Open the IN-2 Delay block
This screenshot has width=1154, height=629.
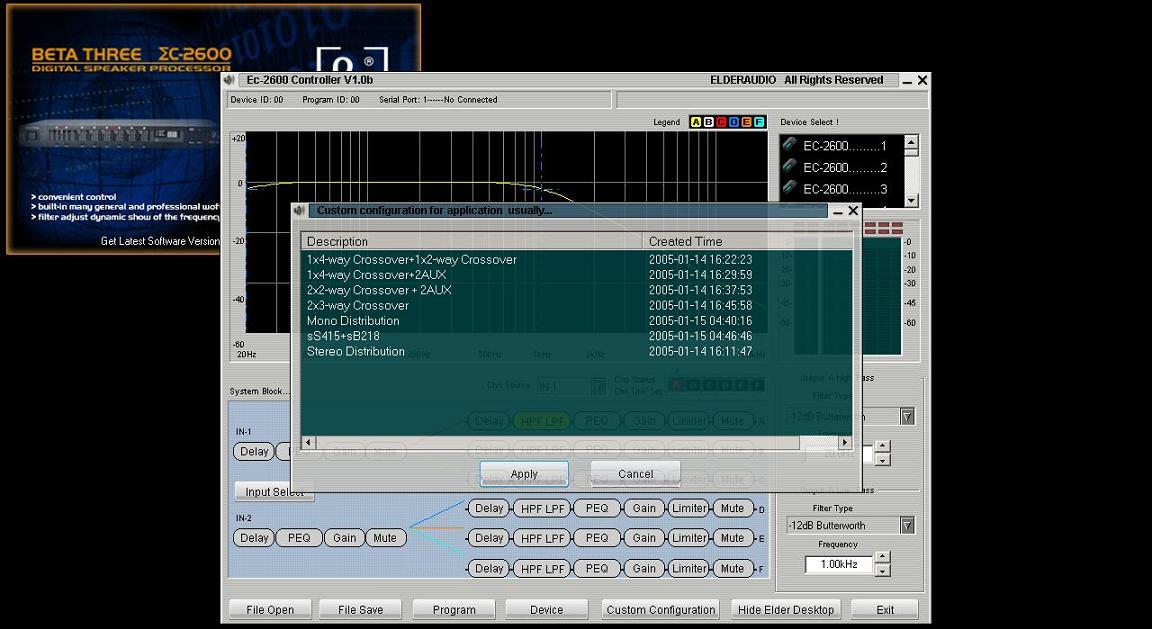(x=254, y=538)
